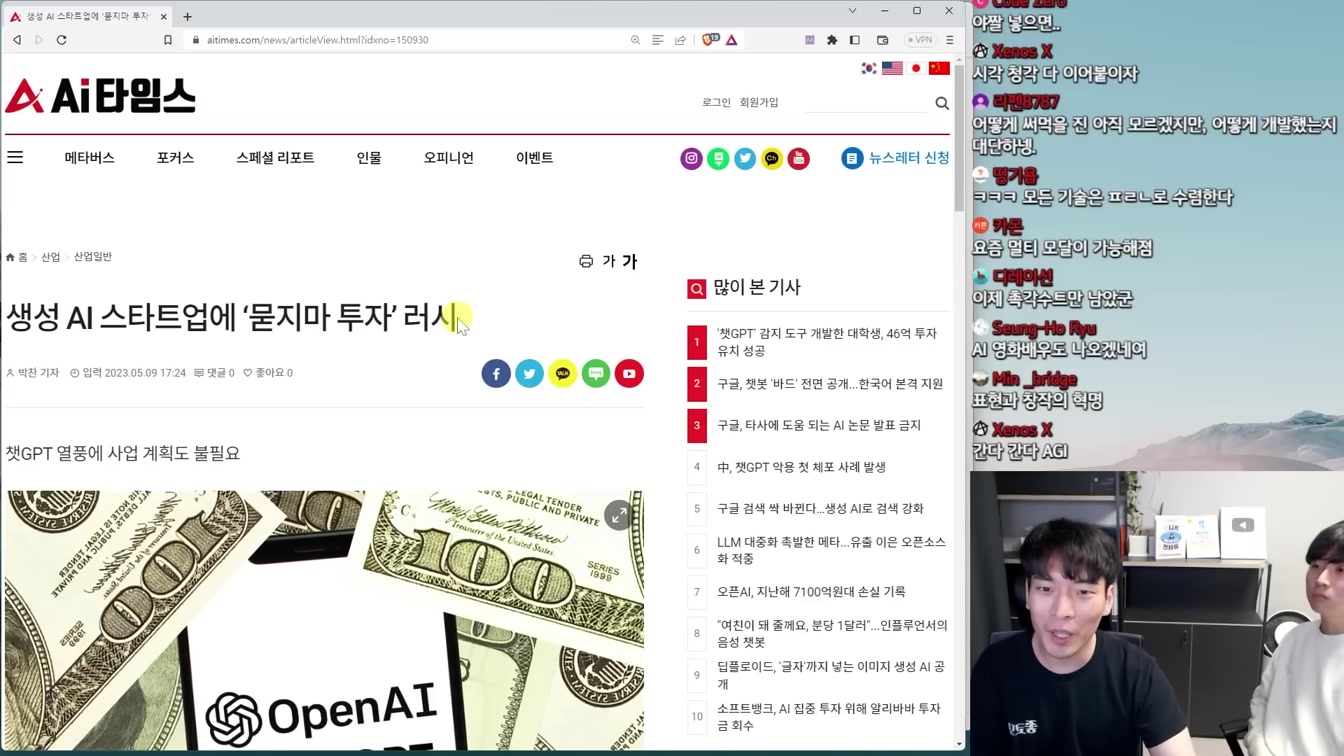Share article via green message icon
This screenshot has width=1344, height=756.
coord(596,374)
